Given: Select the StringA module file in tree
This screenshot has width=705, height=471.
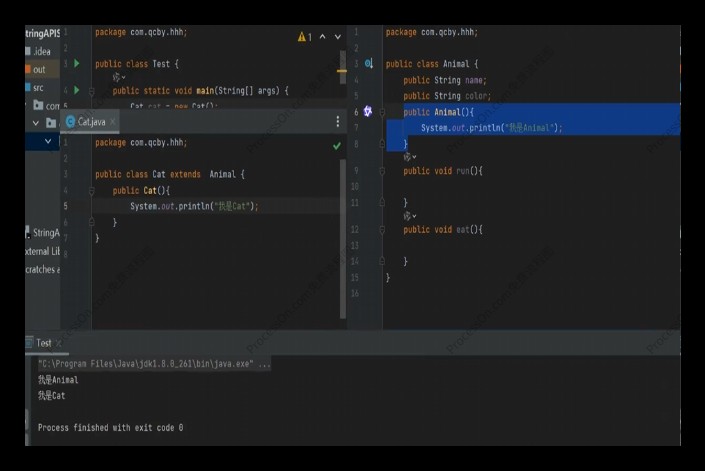Looking at the screenshot, I should 45,233.
